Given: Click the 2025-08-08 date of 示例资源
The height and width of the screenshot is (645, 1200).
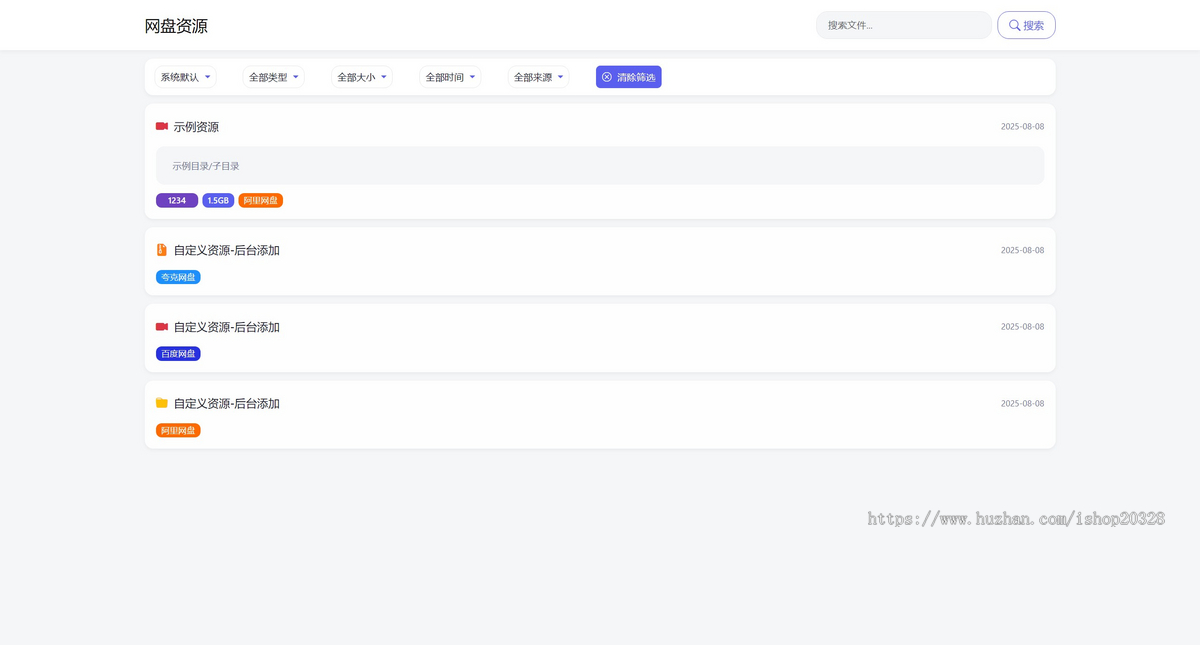Looking at the screenshot, I should [x=1022, y=127].
